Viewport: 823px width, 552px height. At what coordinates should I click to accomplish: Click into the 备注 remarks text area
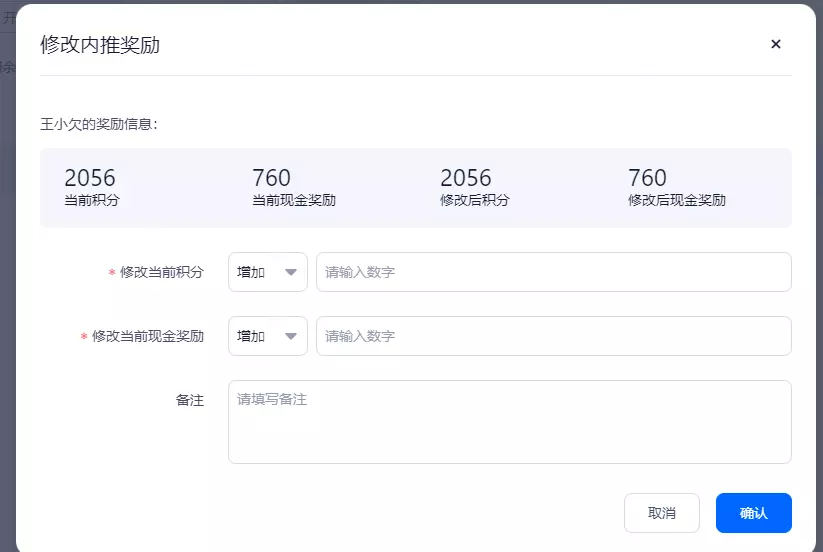510,422
